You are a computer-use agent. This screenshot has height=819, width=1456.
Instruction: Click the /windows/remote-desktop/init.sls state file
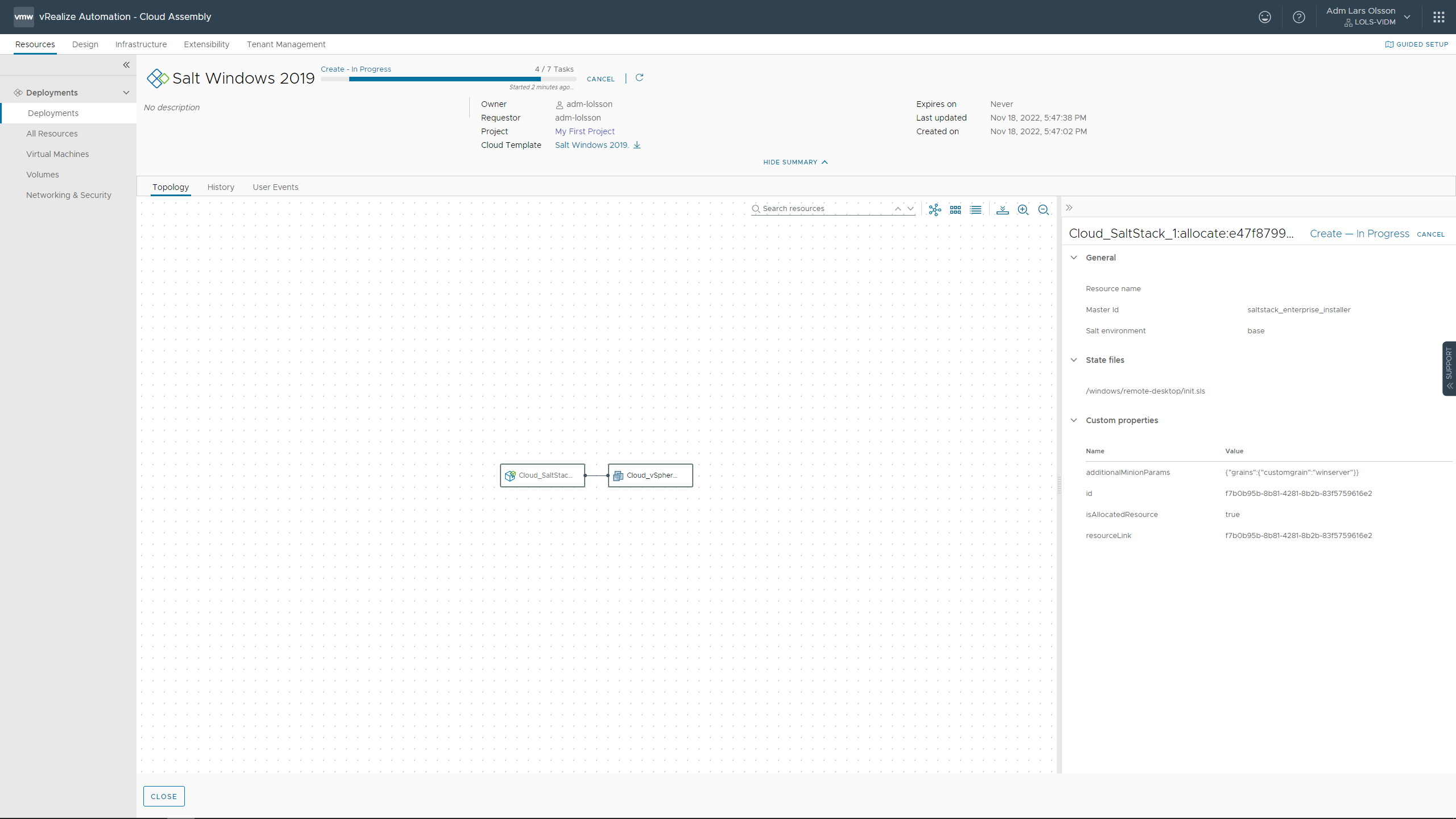pyautogui.click(x=1145, y=391)
